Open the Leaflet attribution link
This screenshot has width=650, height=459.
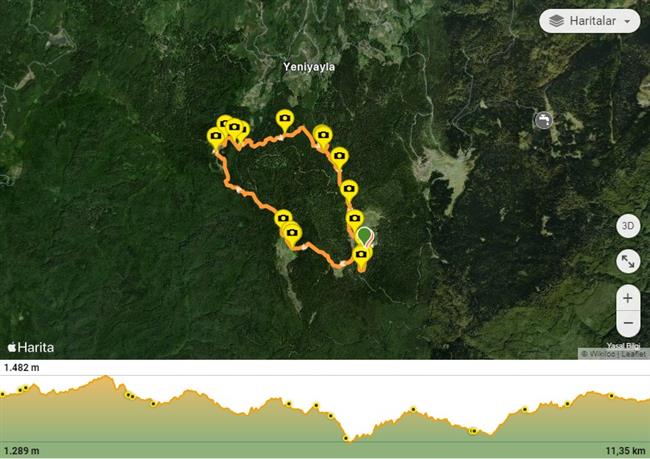(x=633, y=354)
